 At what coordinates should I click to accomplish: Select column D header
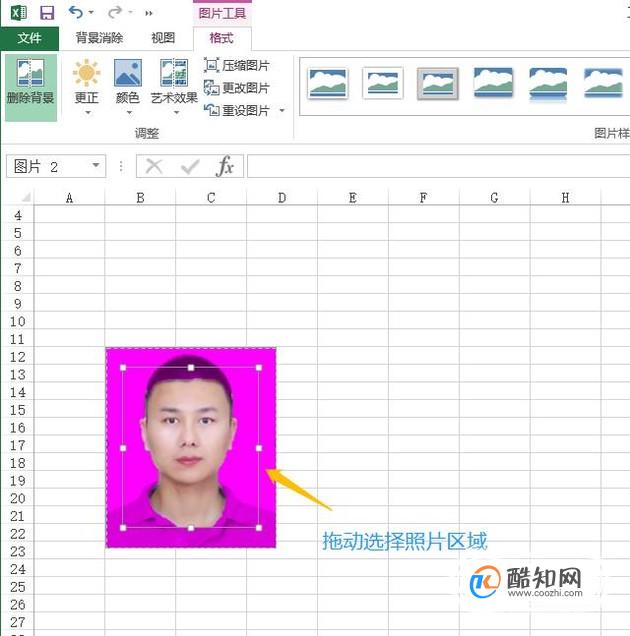point(282,198)
